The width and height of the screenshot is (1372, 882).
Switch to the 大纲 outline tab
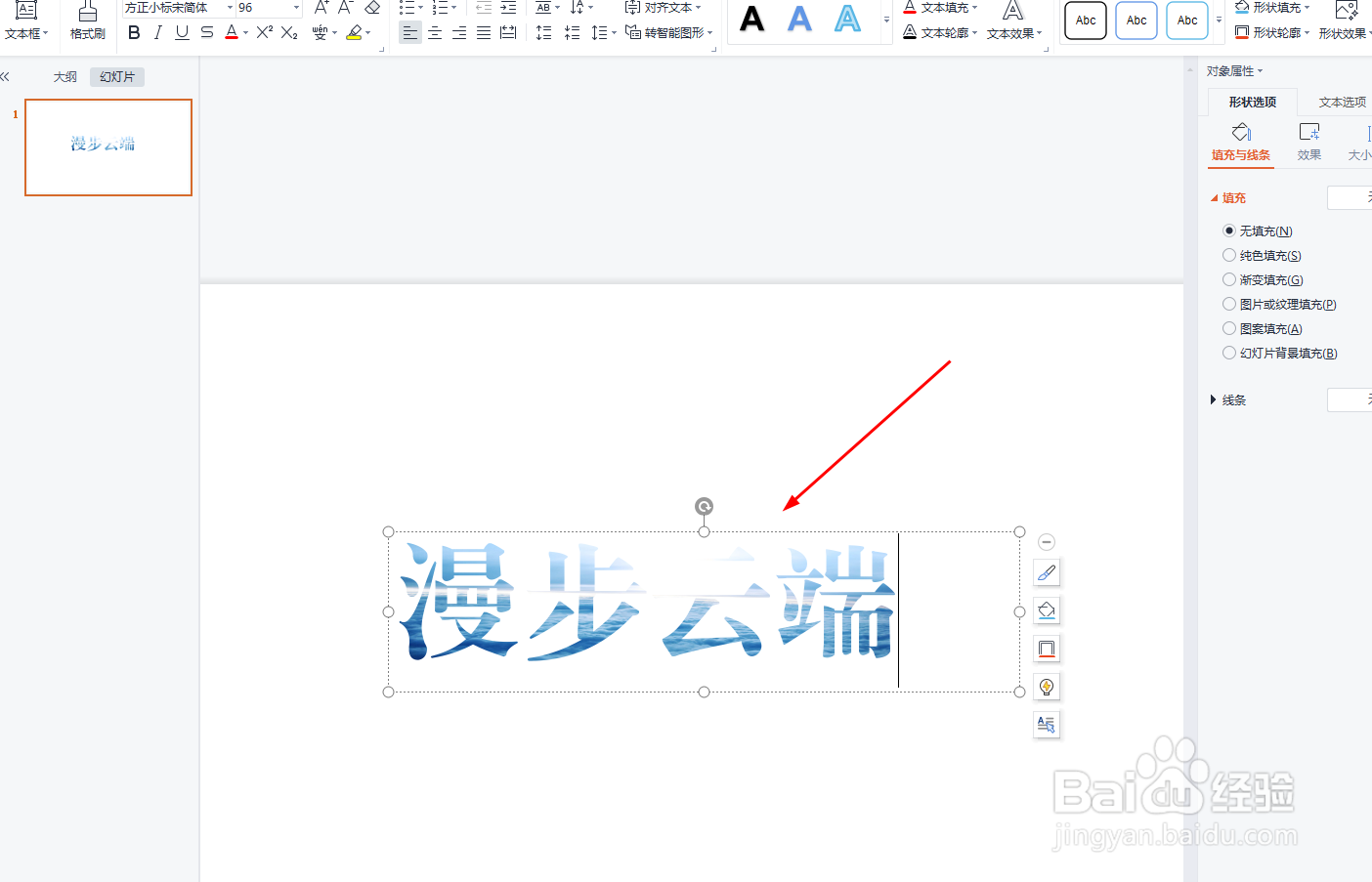[x=64, y=76]
